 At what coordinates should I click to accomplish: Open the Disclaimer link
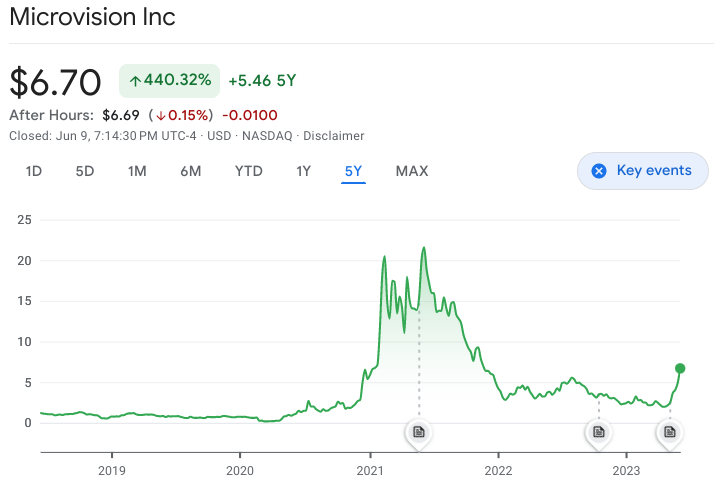tap(334, 136)
